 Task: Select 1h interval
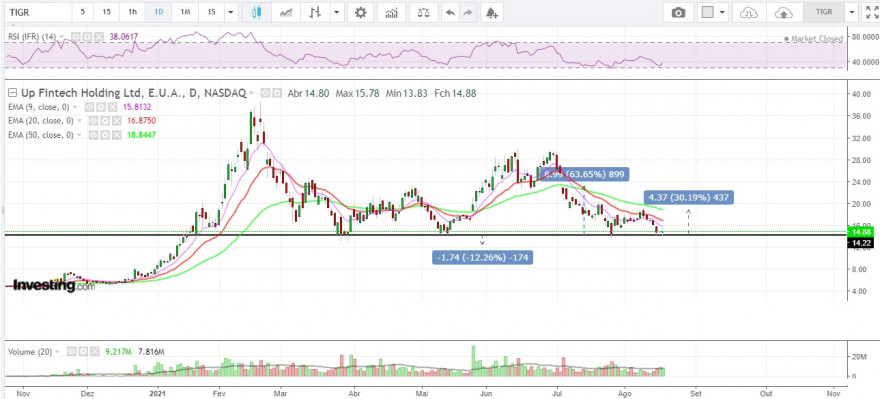pos(132,12)
